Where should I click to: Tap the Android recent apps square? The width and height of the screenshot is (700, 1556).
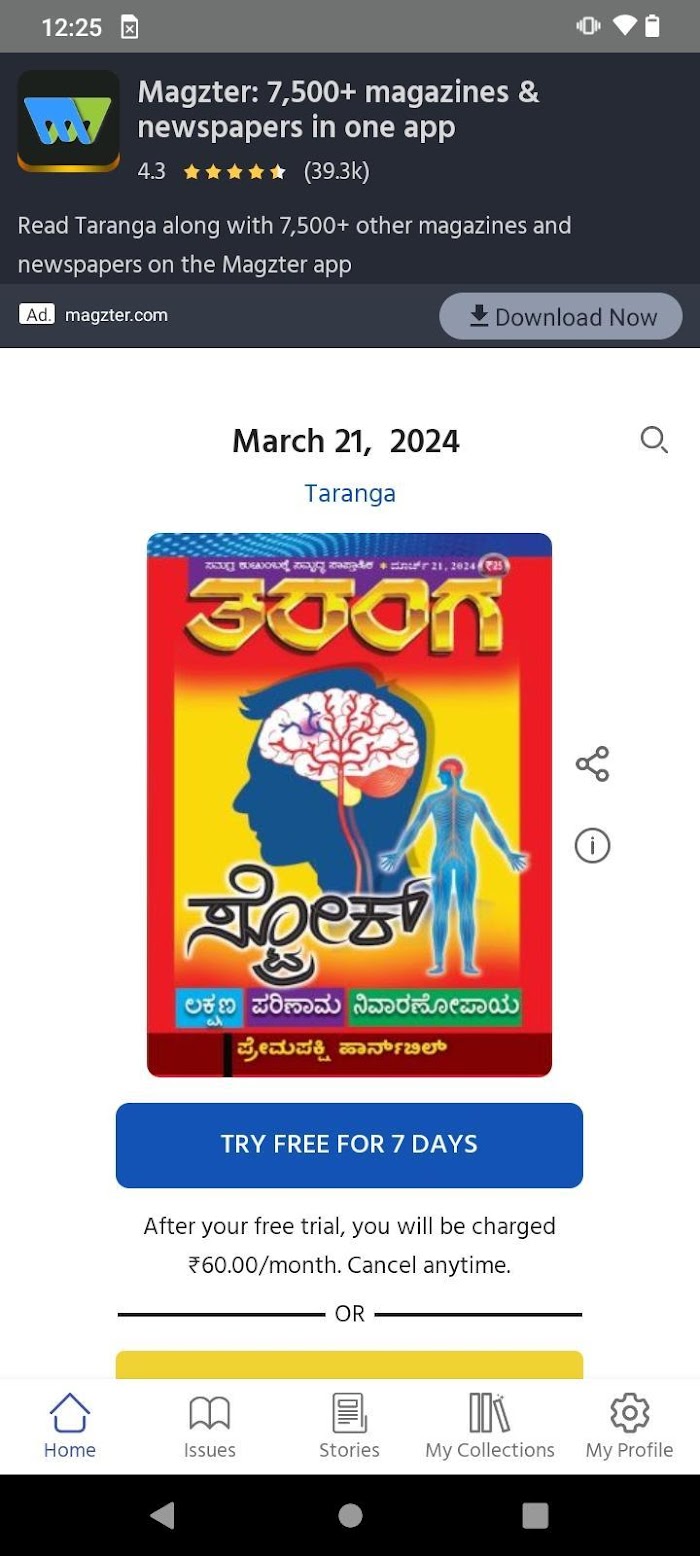tap(536, 1515)
